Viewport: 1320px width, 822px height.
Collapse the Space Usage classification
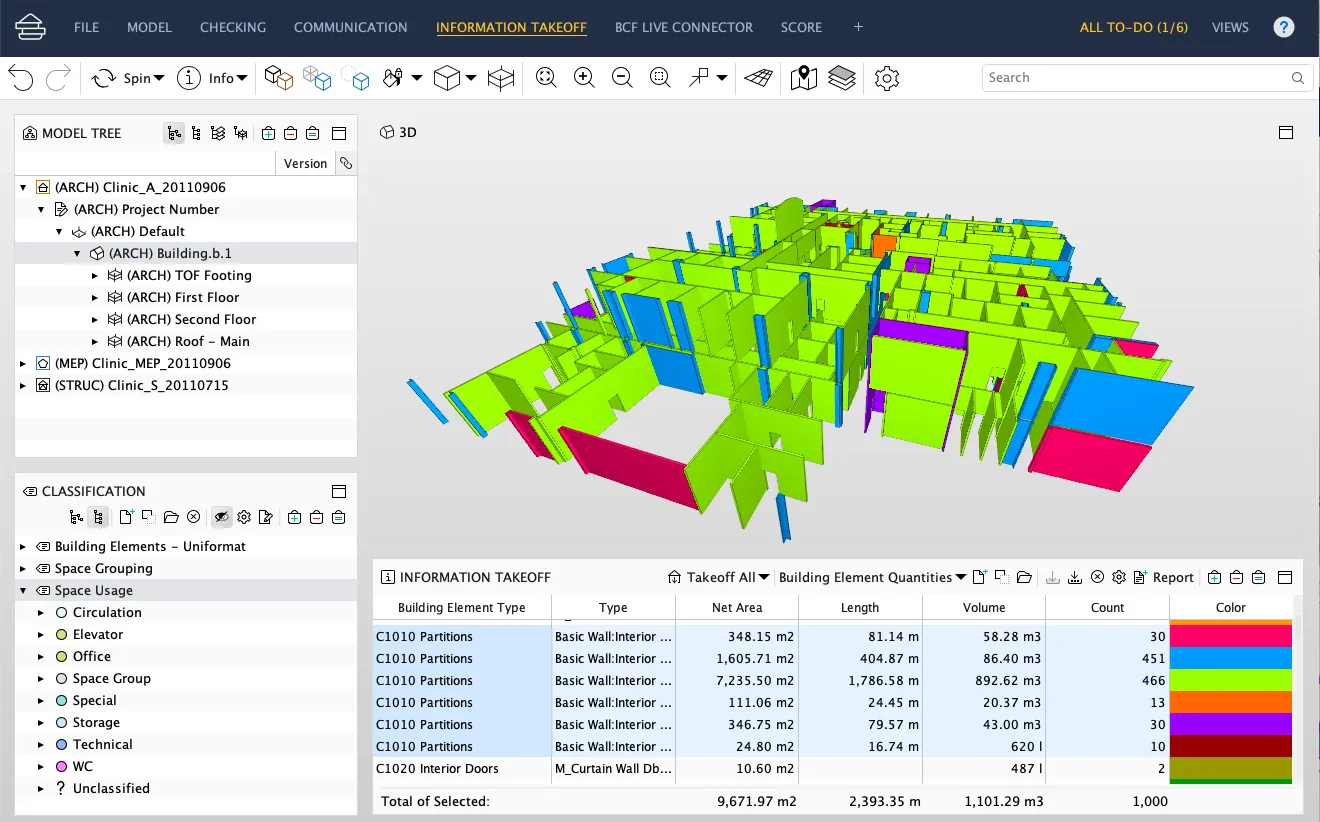23,590
